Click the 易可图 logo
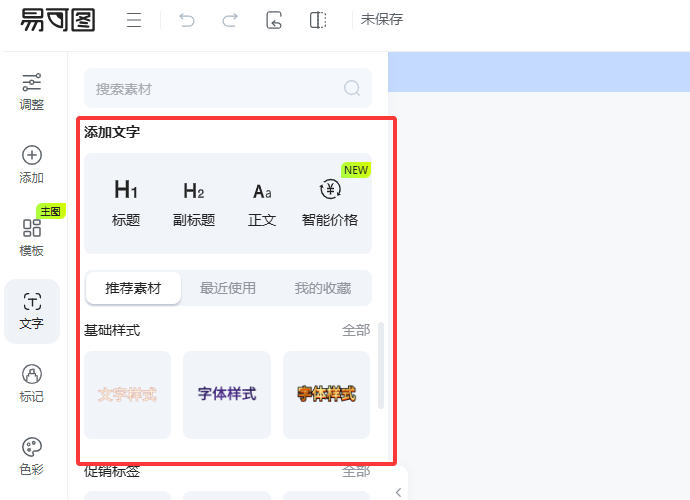 click(58, 20)
